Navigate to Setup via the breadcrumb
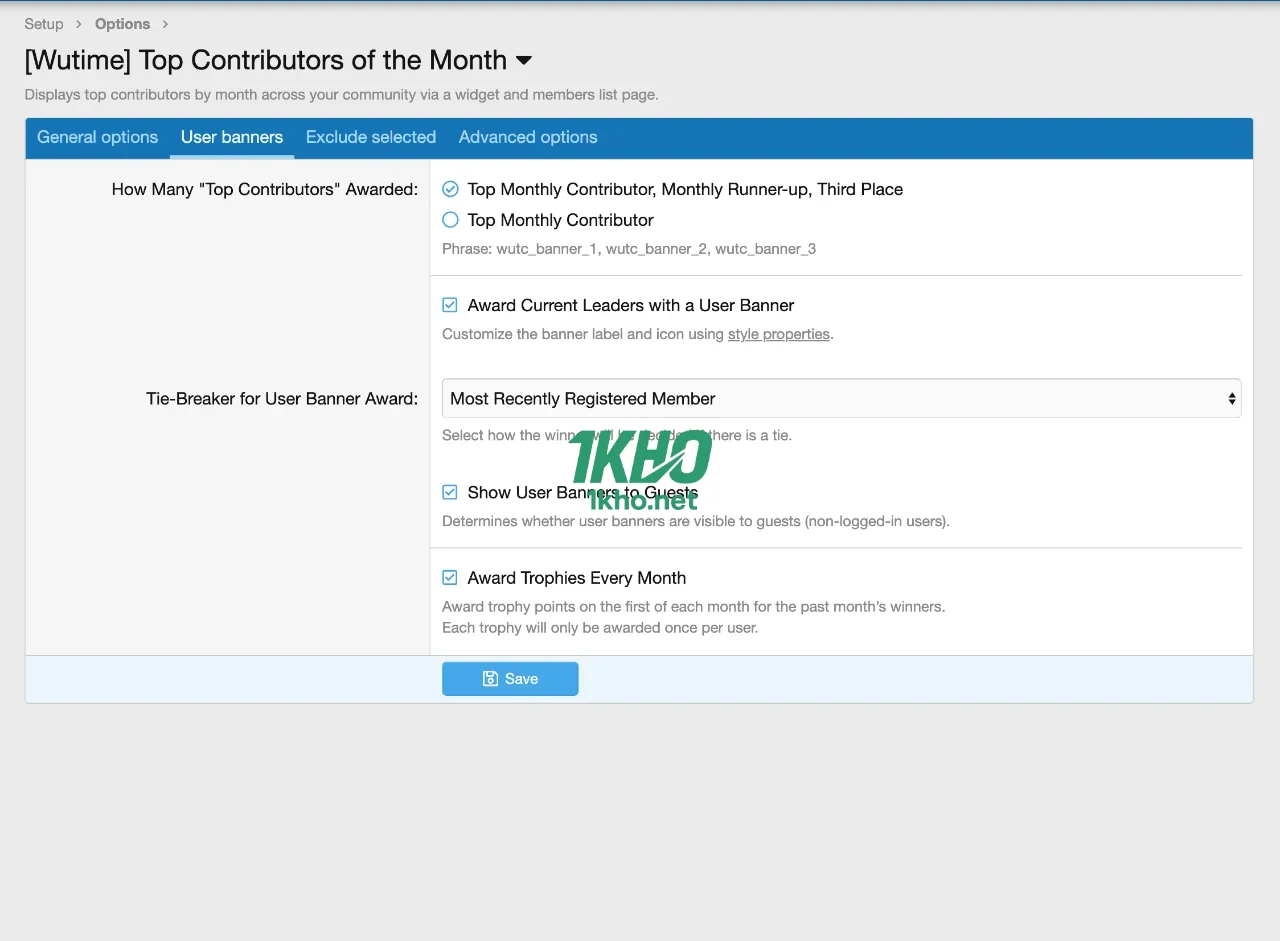 coord(43,23)
